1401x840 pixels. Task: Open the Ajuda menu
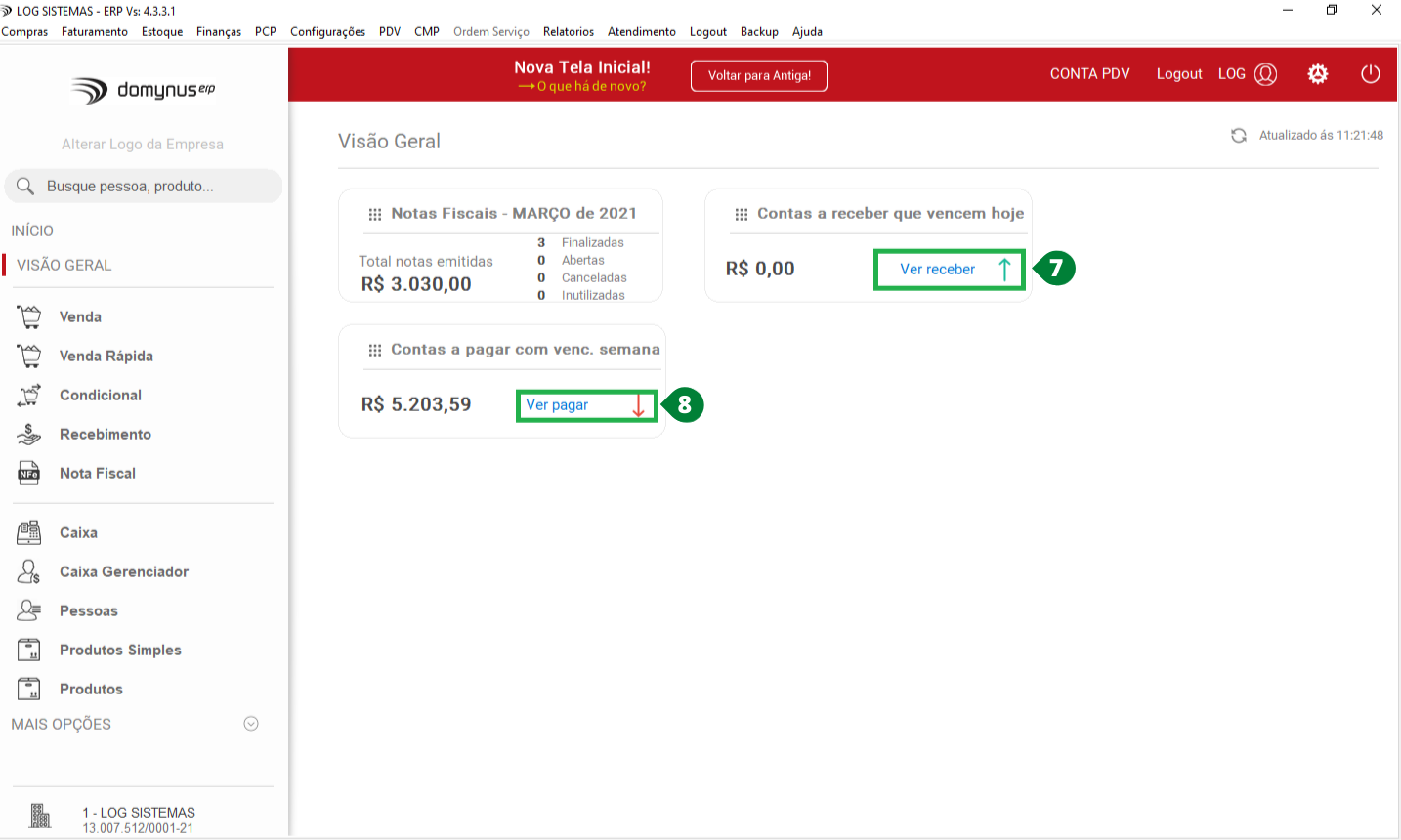click(x=807, y=31)
